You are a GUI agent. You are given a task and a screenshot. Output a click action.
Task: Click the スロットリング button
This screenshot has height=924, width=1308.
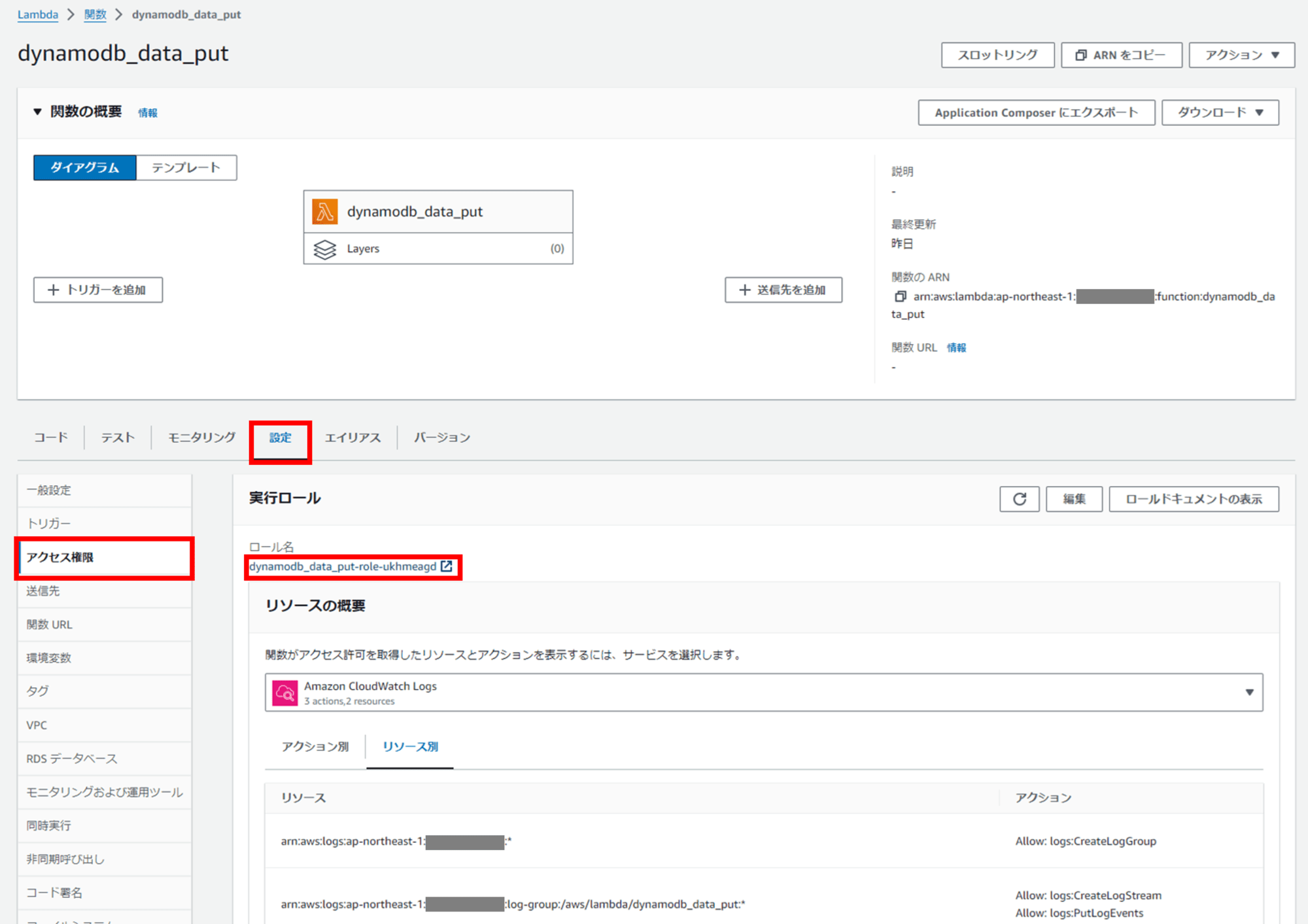click(x=997, y=55)
